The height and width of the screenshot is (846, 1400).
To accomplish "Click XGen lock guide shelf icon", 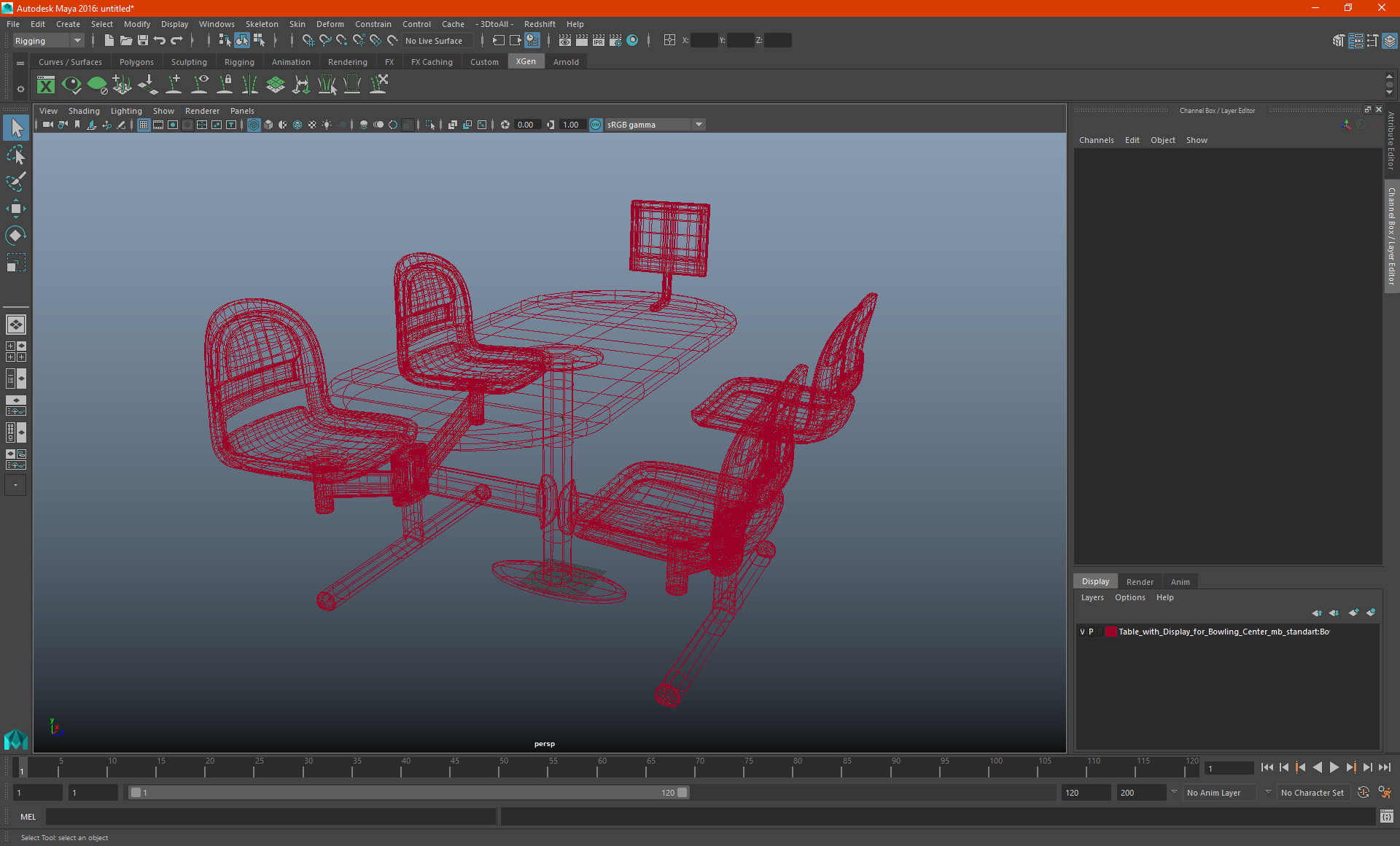I will pyautogui.click(x=225, y=85).
